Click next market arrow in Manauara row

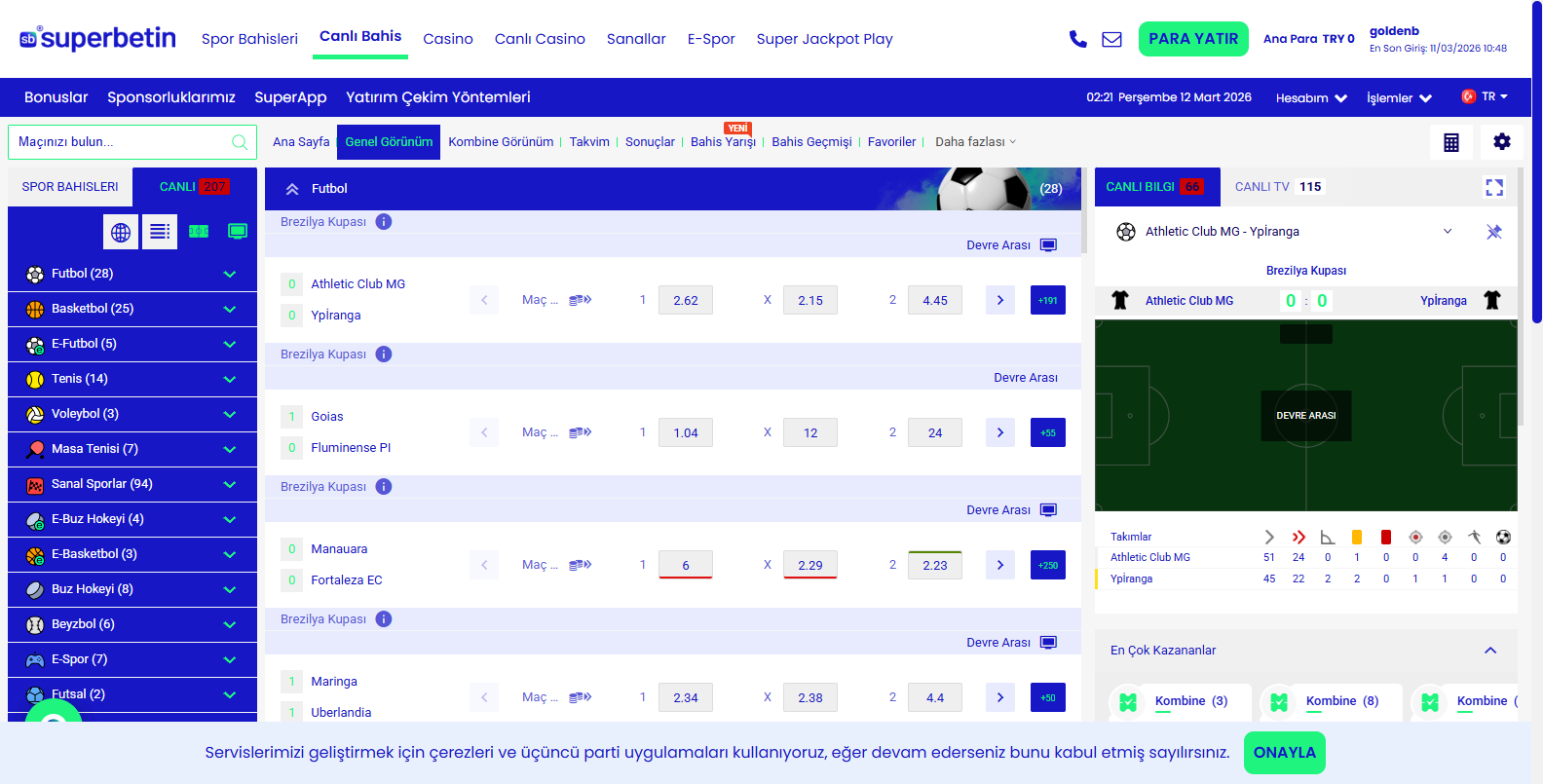[1000, 565]
